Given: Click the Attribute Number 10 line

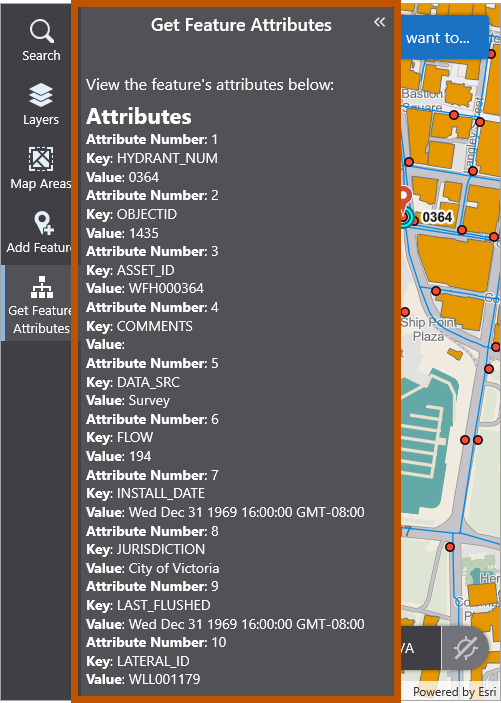Looking at the screenshot, I should coord(156,642).
